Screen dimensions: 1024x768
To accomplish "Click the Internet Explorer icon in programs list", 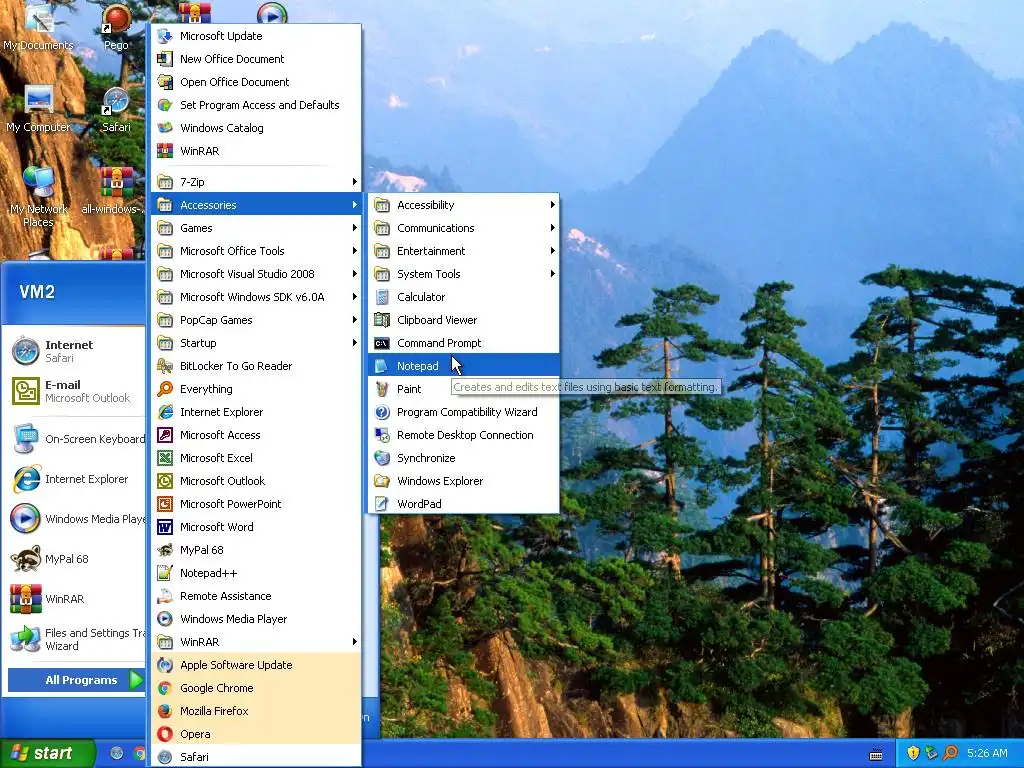I will [165, 412].
